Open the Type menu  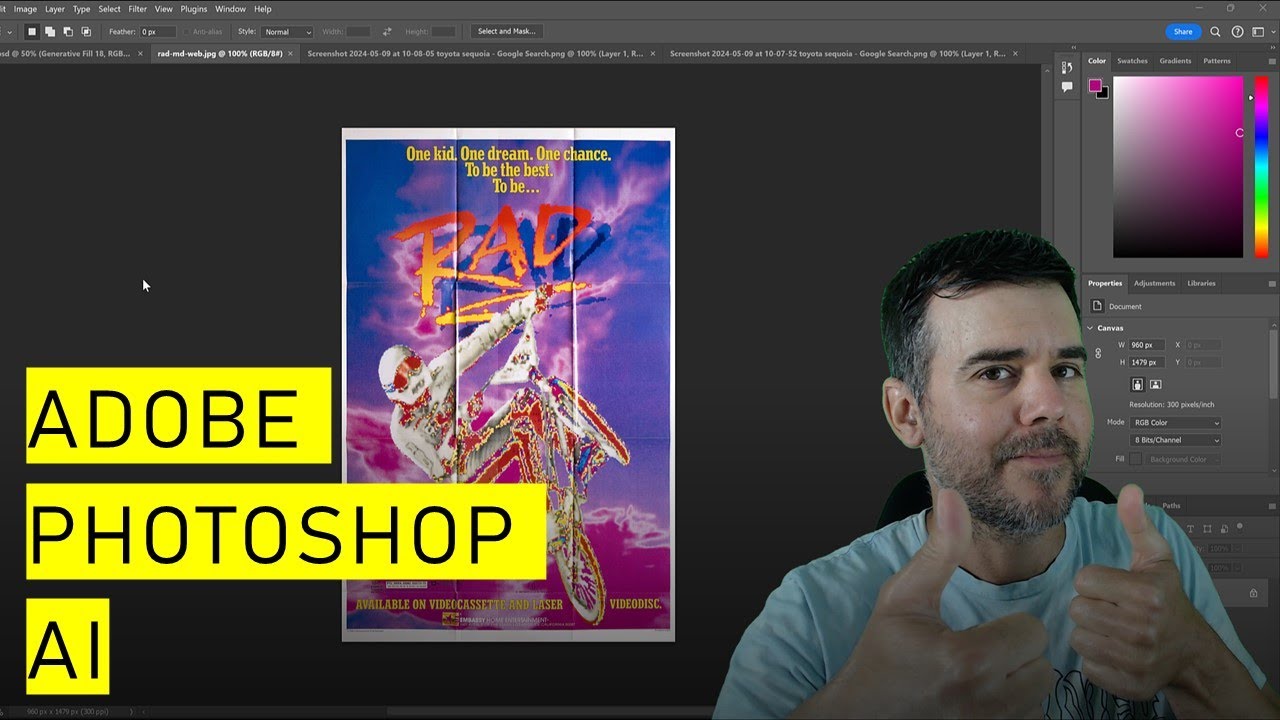[82, 9]
